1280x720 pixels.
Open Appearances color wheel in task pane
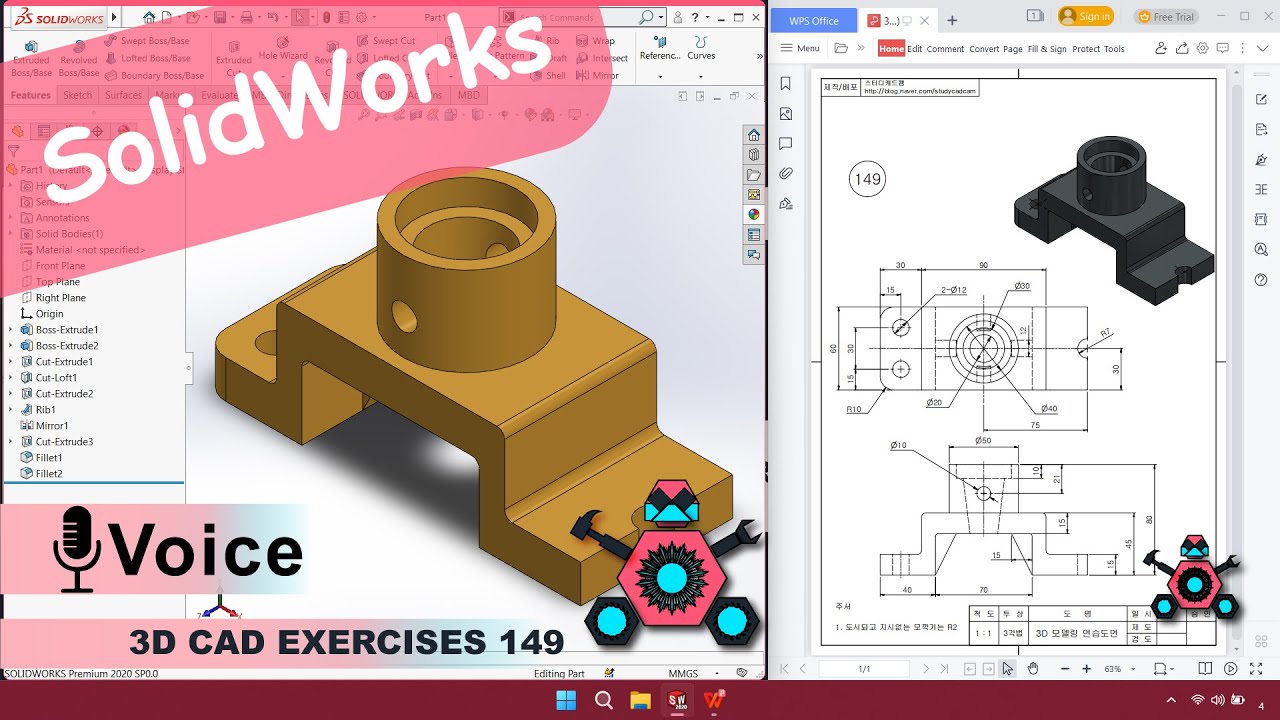[x=754, y=214]
